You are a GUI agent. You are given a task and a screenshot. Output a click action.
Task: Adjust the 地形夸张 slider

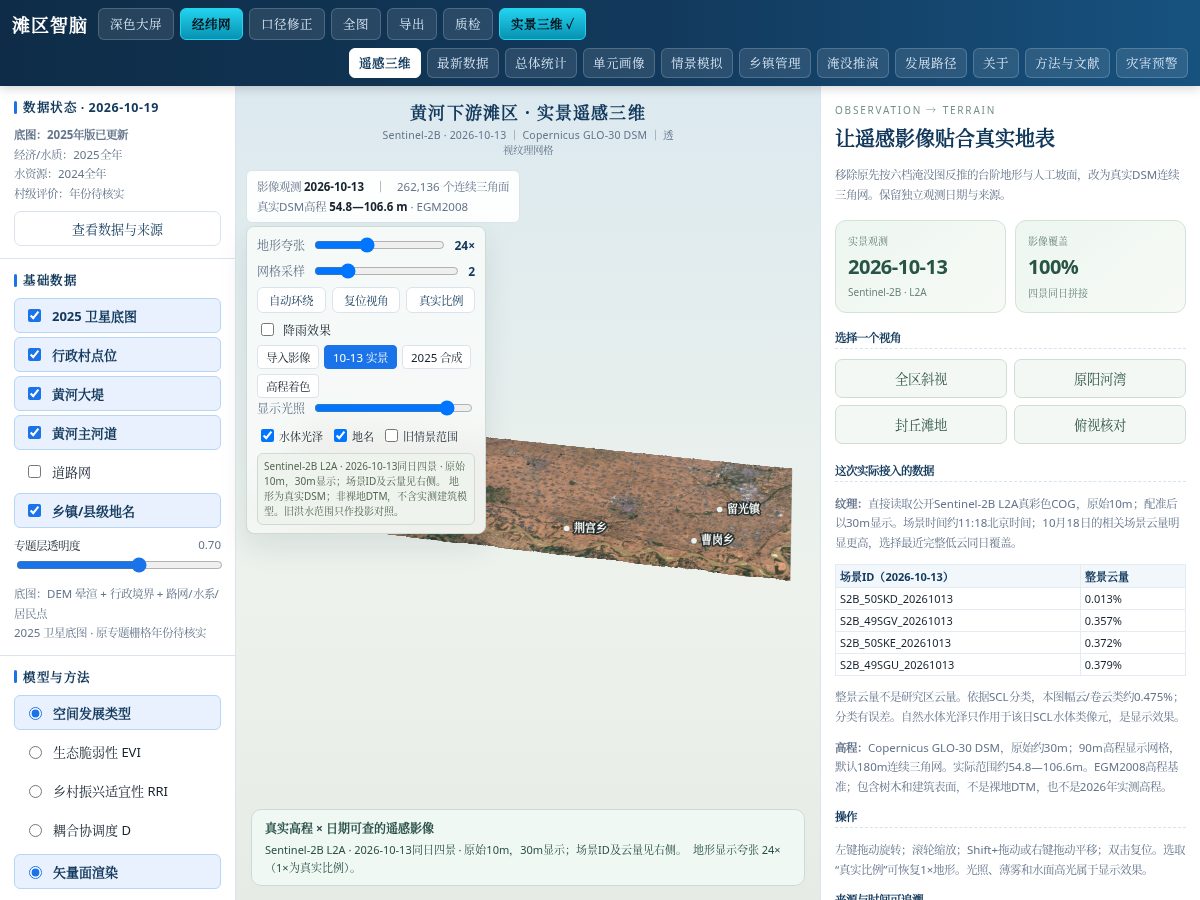tap(379, 245)
